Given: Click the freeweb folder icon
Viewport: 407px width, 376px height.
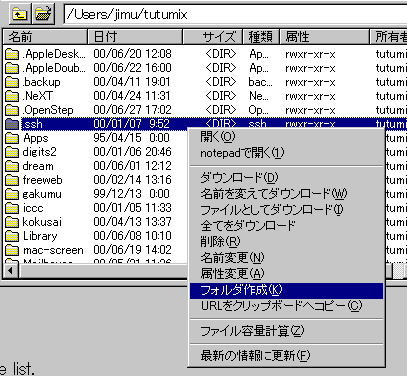Looking at the screenshot, I should [12, 180].
